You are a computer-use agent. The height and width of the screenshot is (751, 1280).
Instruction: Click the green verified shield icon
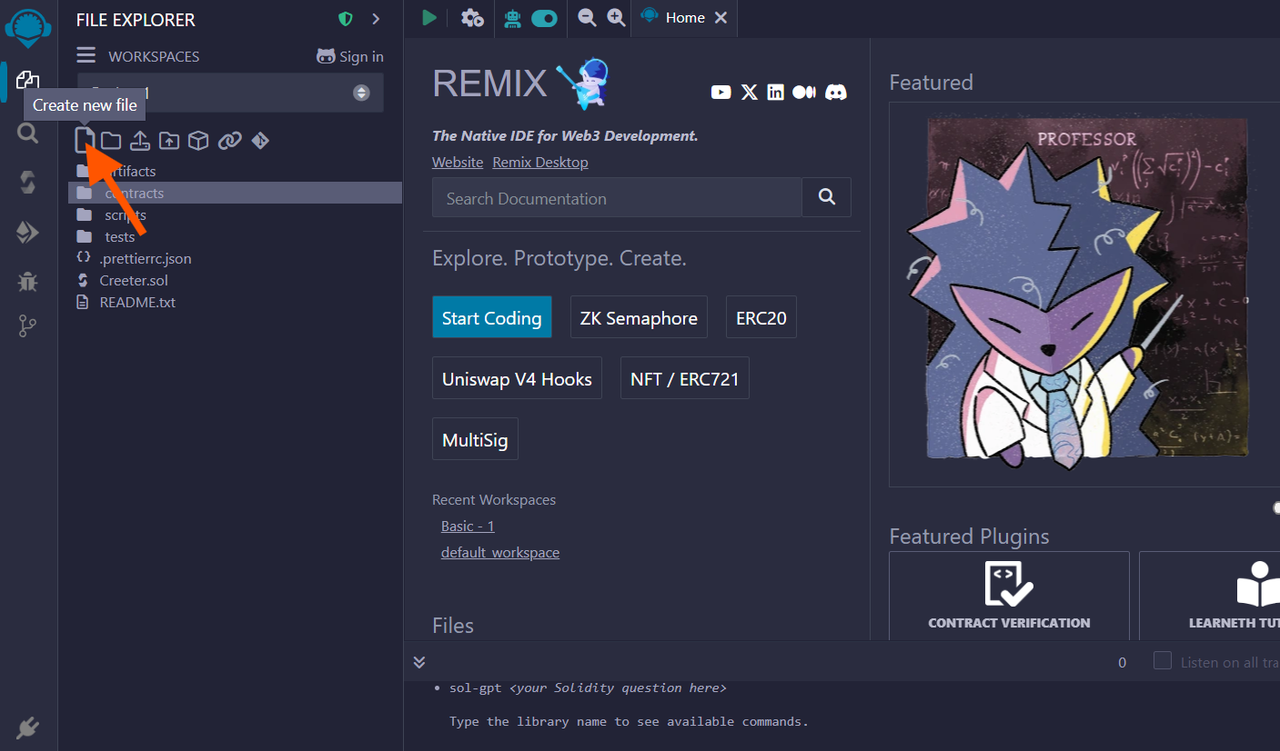(346, 19)
